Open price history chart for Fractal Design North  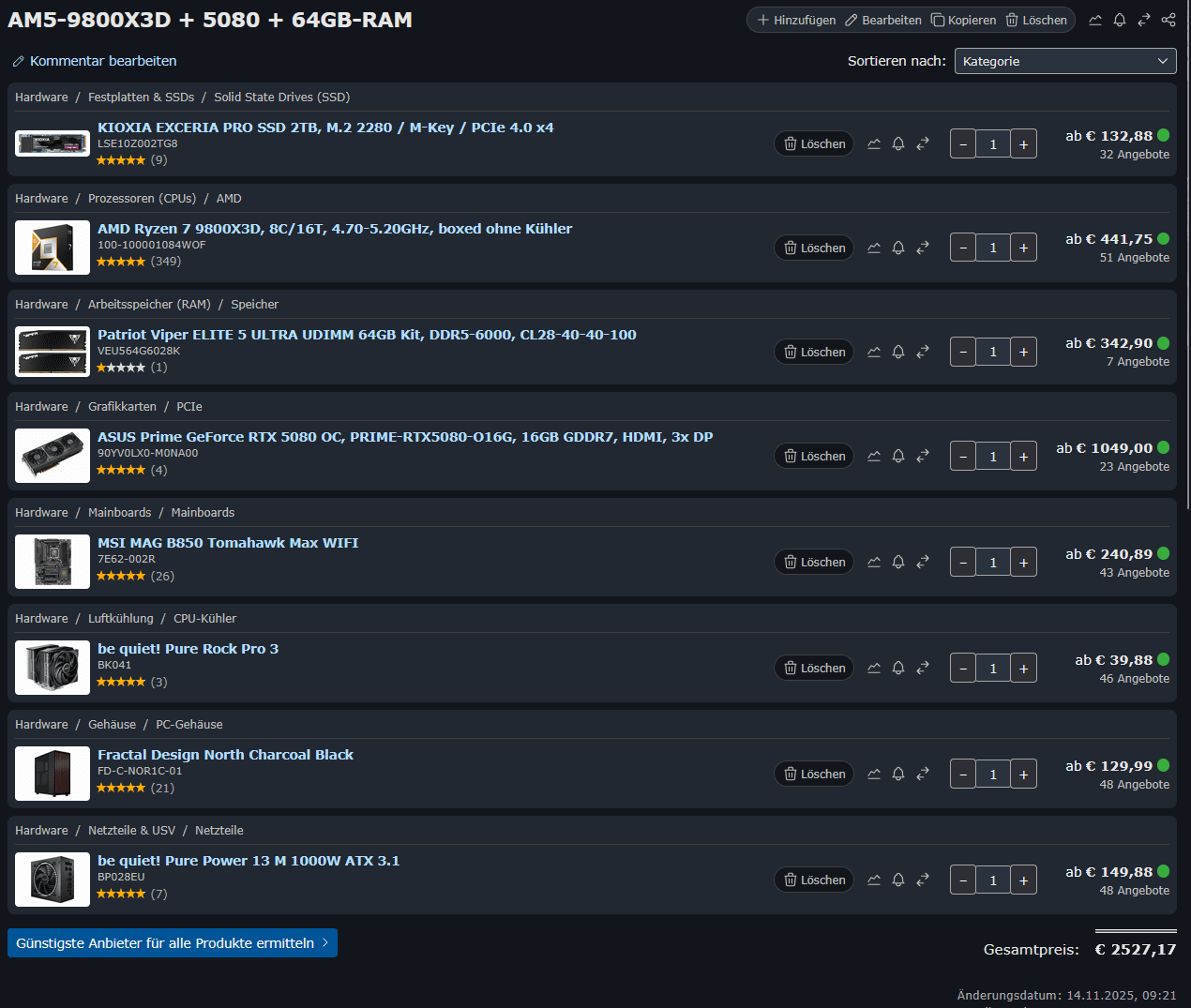coord(874,774)
